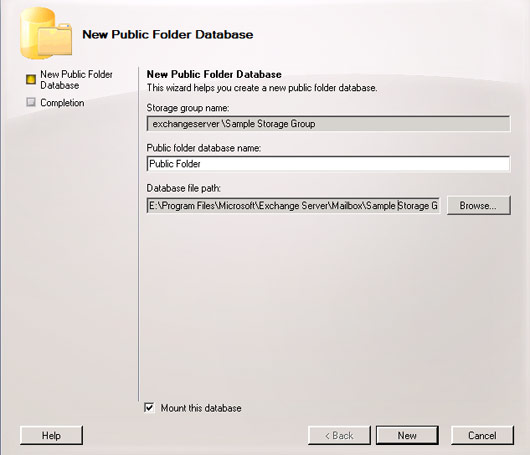Click the Database file path field
Image resolution: width=530 pixels, height=455 pixels.
(x=293, y=206)
